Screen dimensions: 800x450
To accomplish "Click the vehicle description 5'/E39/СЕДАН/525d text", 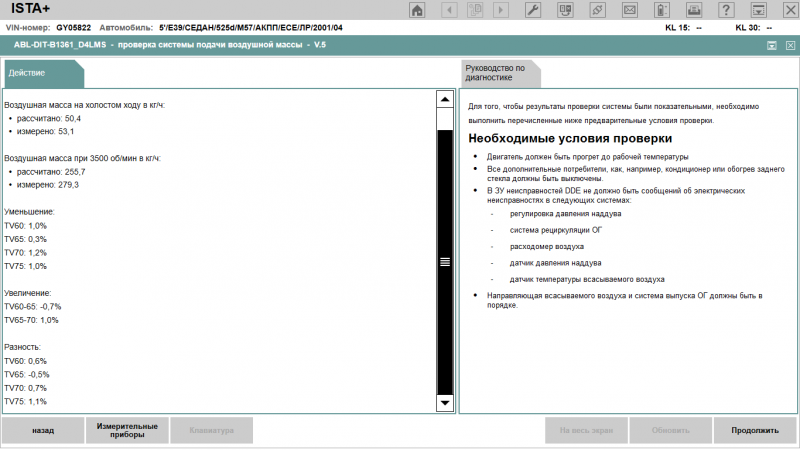I will (251, 28).
